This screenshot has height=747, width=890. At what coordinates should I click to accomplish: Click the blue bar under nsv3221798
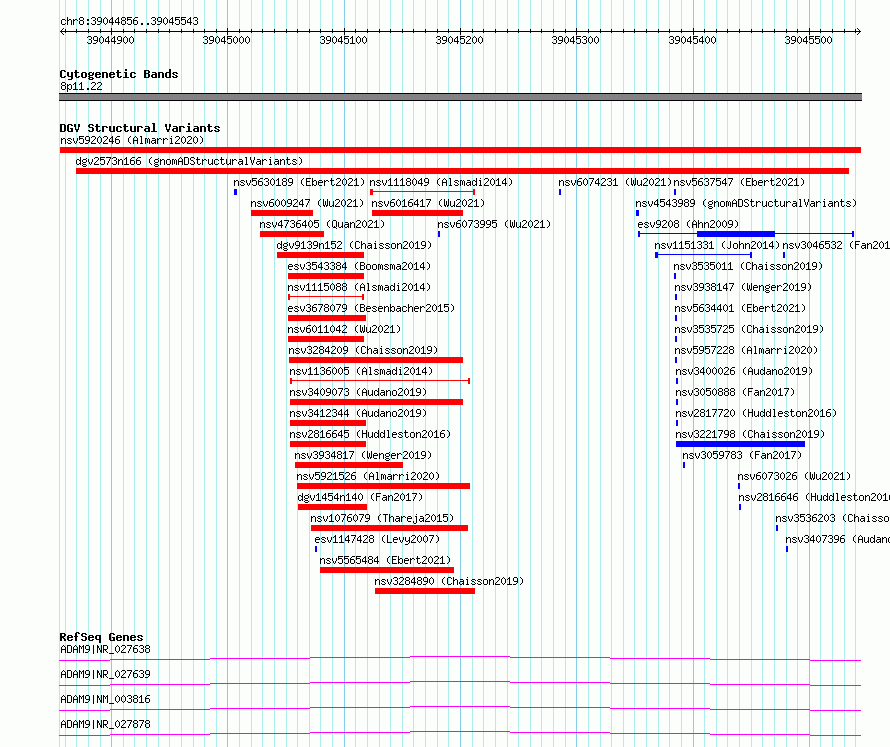740,444
